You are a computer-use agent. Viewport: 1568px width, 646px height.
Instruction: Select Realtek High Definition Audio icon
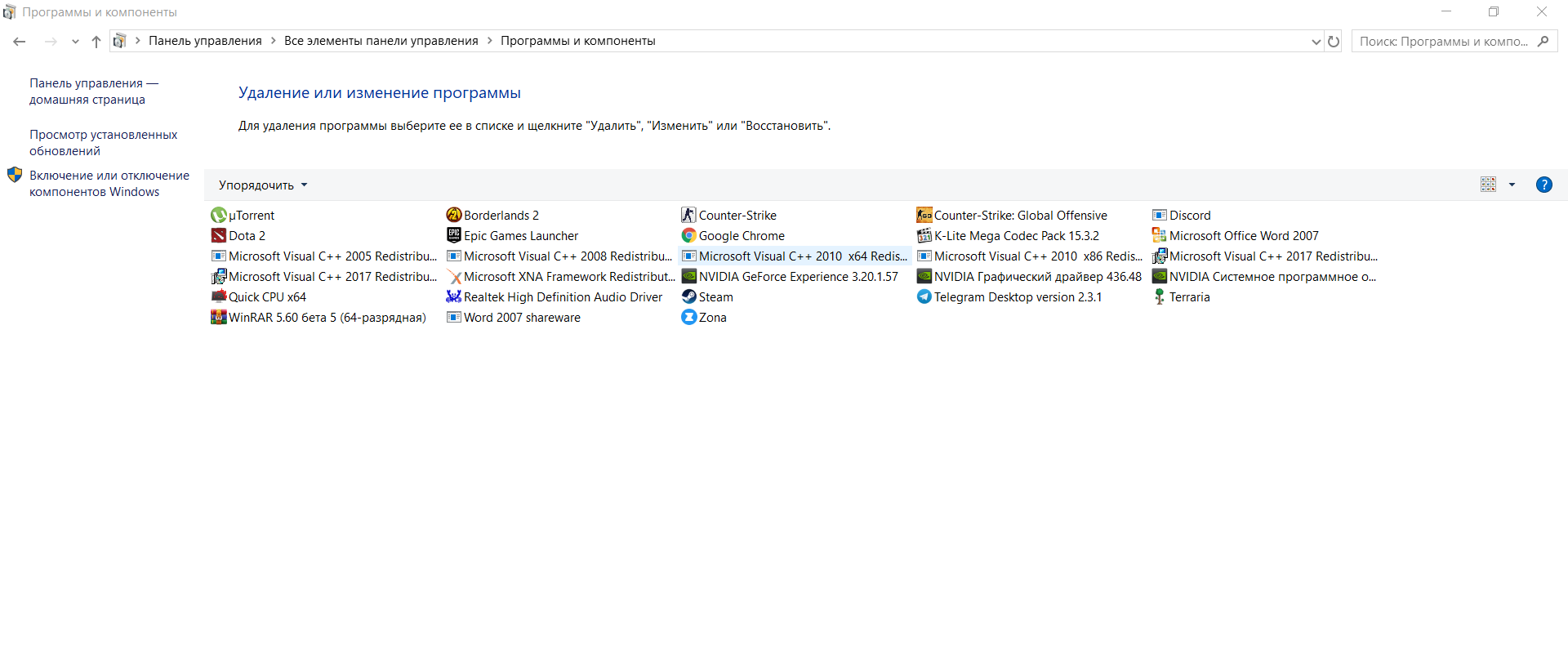(x=453, y=297)
